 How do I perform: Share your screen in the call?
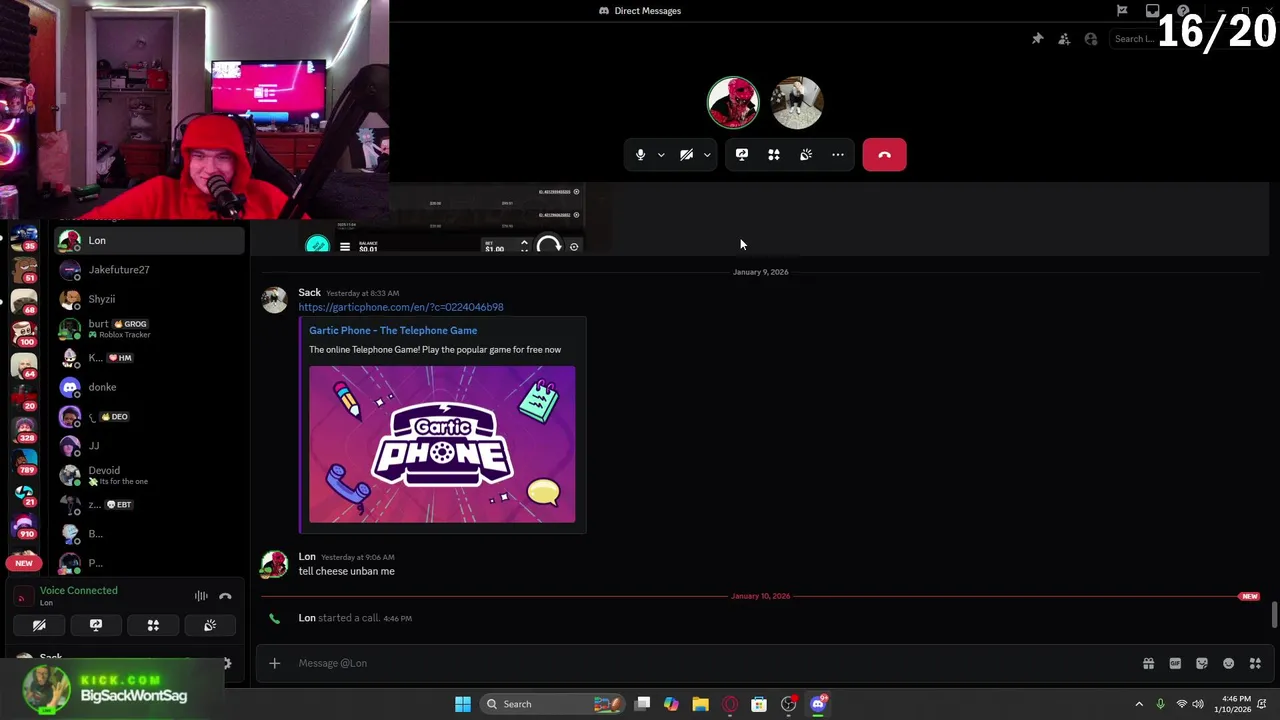coord(742,155)
